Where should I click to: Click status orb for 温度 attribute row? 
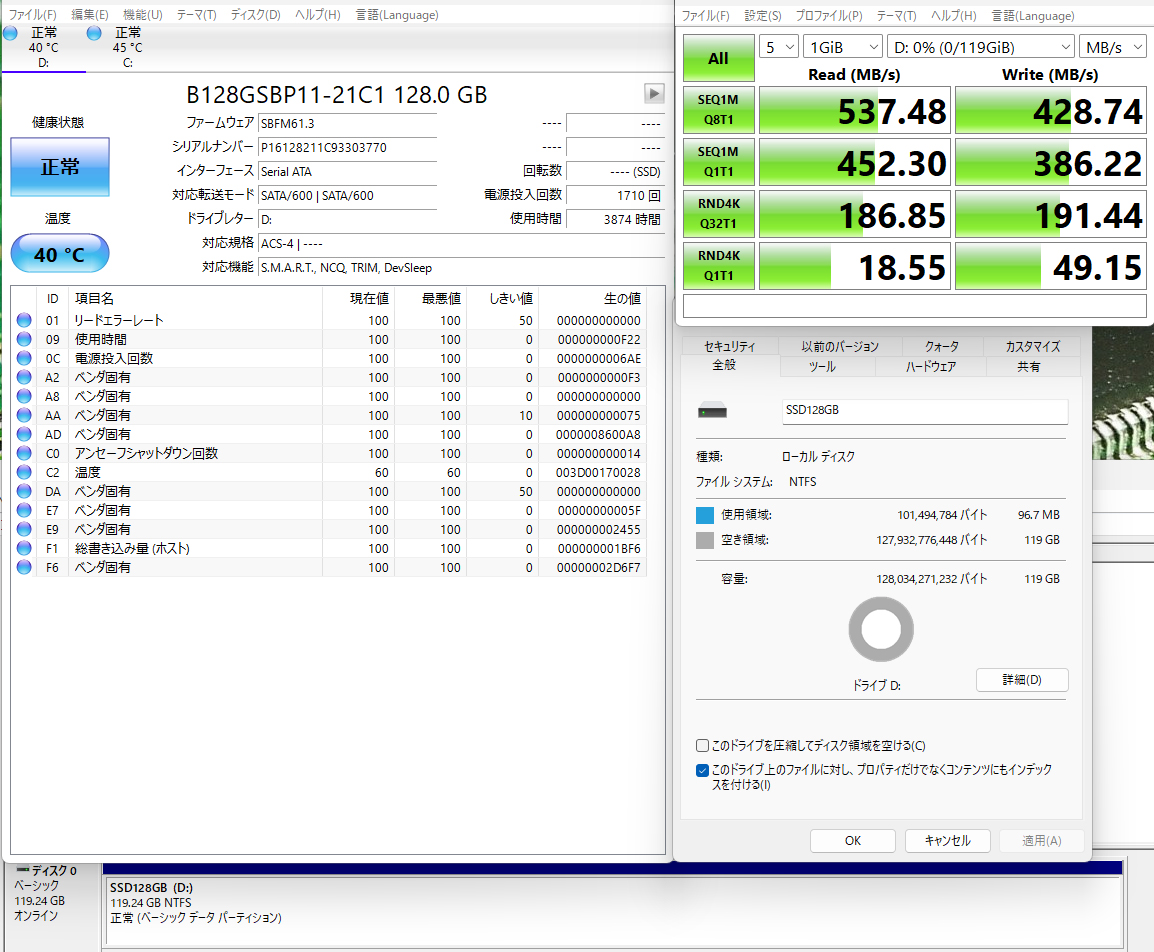tap(24, 472)
